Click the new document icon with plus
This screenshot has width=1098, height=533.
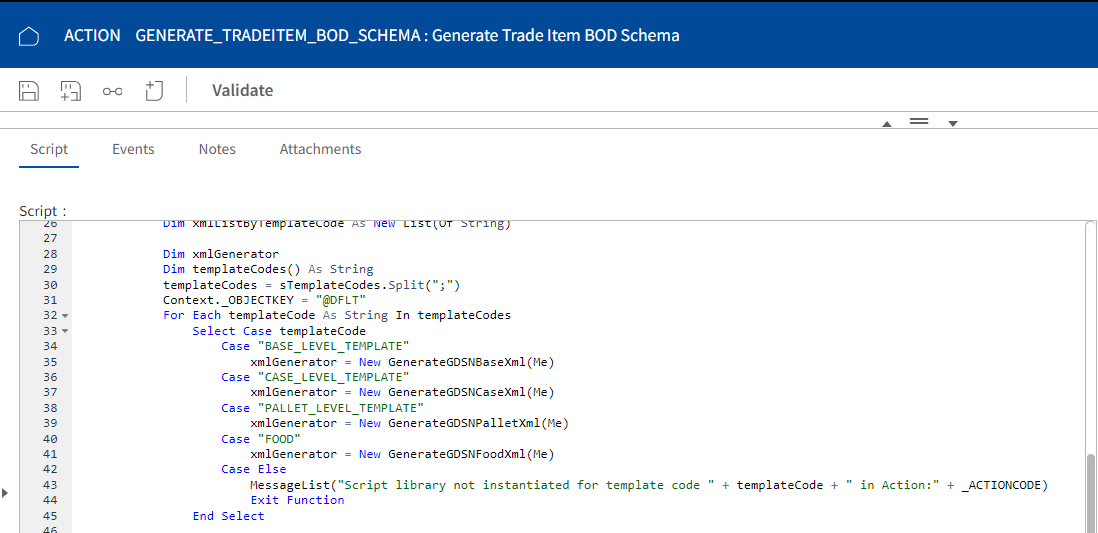click(x=154, y=91)
